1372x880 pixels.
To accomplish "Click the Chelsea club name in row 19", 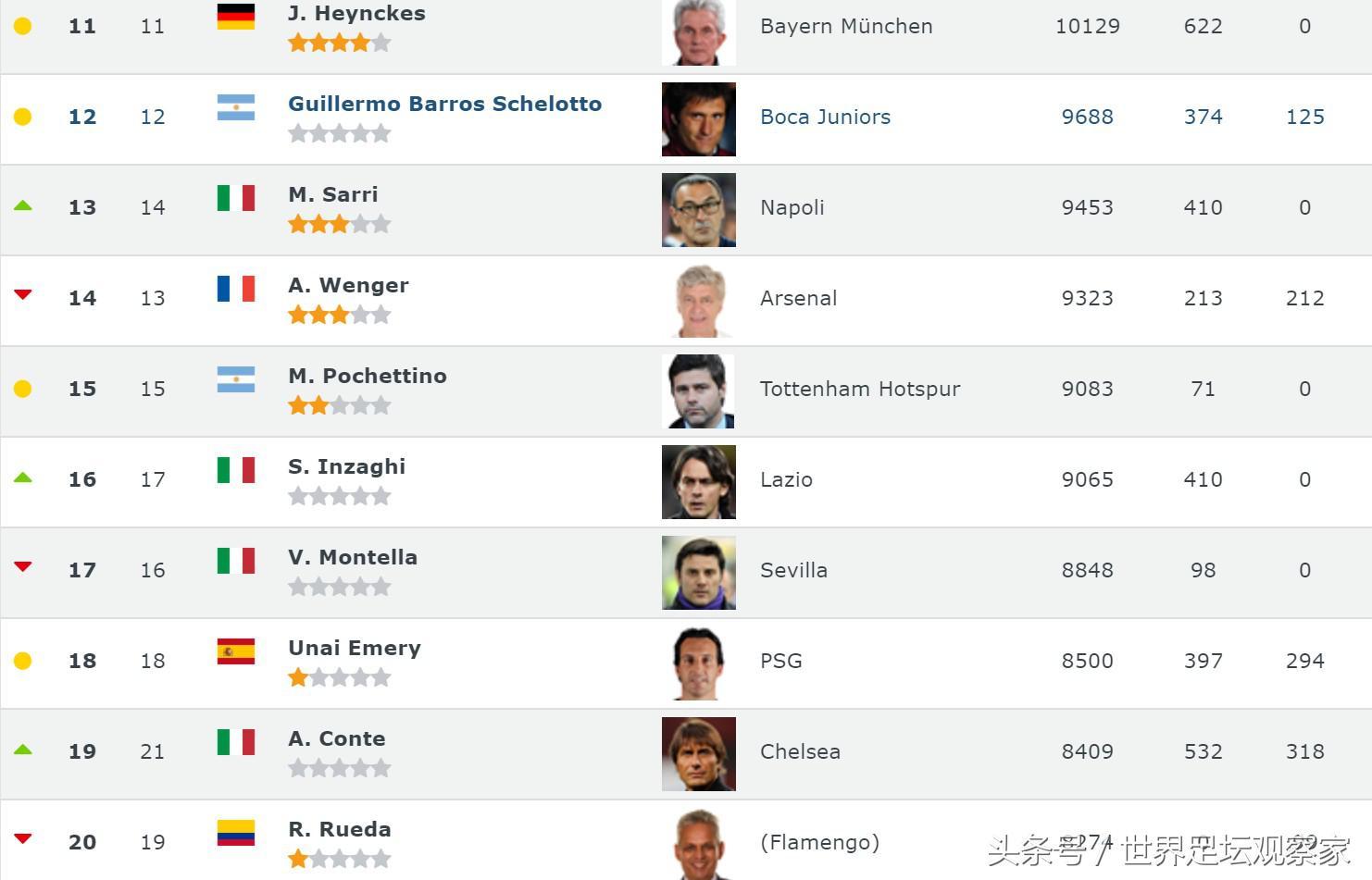I will (801, 751).
